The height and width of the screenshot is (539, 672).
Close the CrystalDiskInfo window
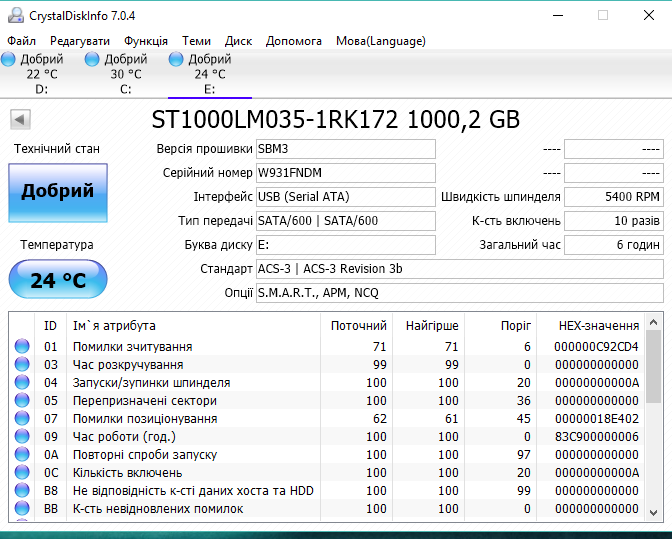click(x=649, y=15)
